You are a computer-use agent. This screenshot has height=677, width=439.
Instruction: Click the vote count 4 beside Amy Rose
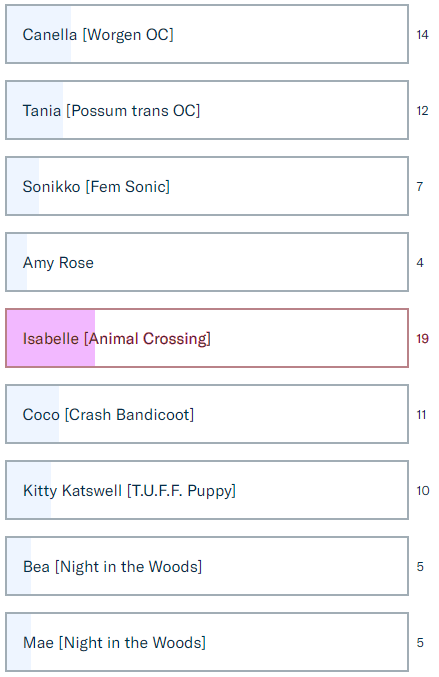click(x=420, y=263)
